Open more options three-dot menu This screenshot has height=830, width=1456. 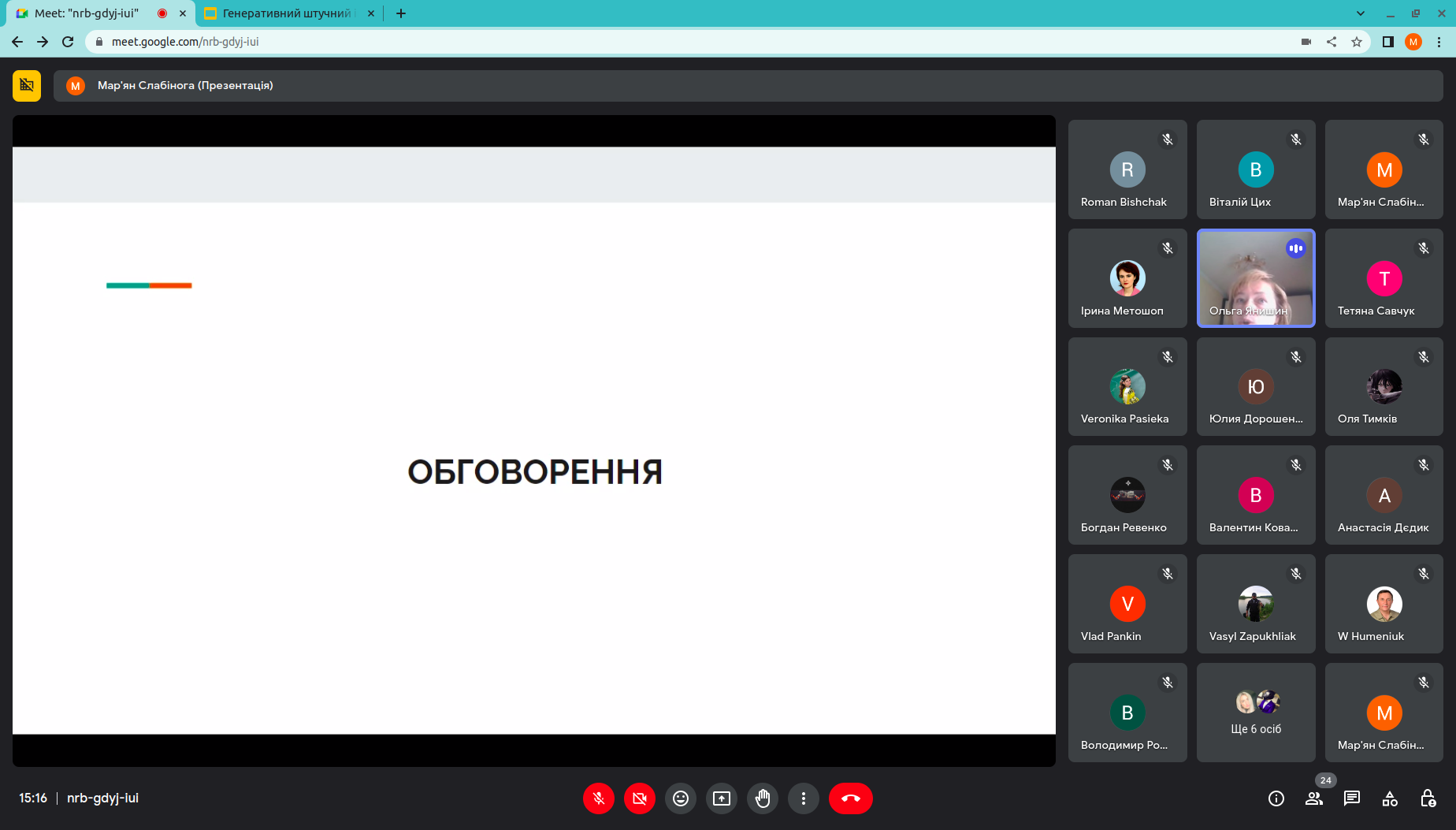tap(803, 798)
